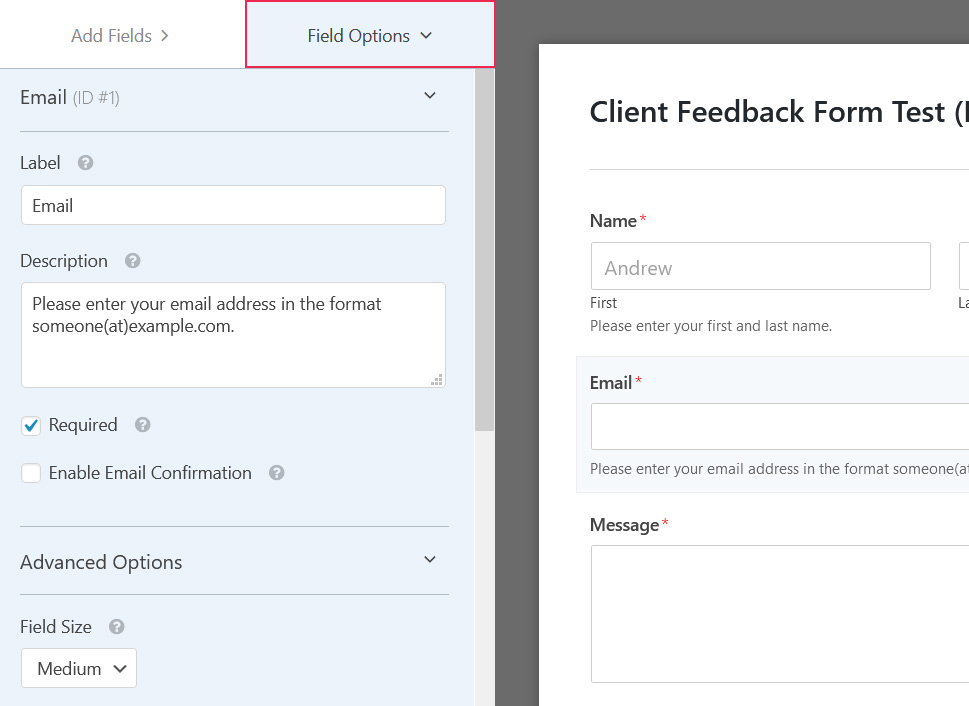Focus the Description textarea
969x706 pixels.
tap(233, 335)
